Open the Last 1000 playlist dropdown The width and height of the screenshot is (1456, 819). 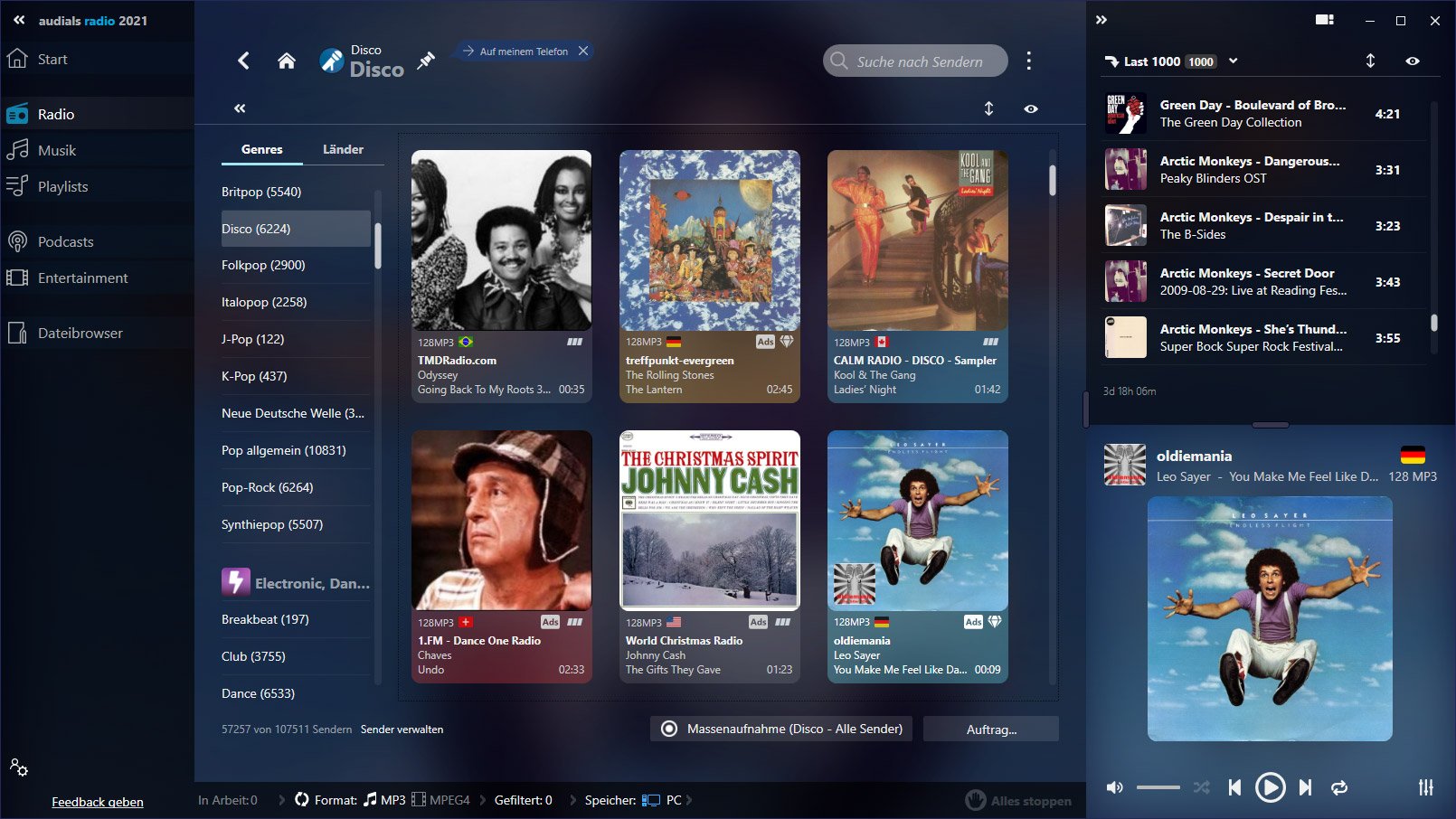pyautogui.click(x=1233, y=61)
